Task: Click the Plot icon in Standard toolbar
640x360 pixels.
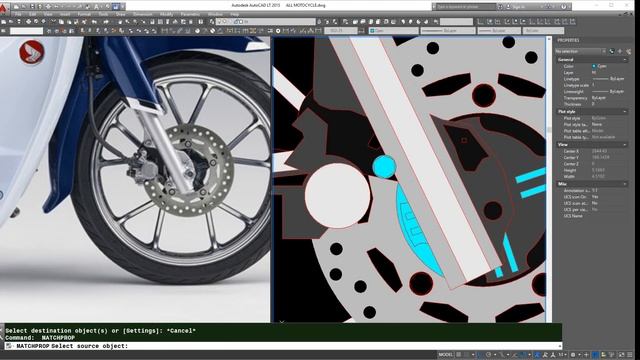Action: (29, 22)
